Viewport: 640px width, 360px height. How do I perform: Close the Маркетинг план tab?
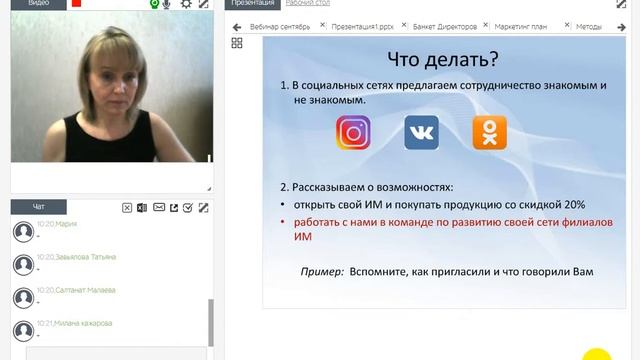pyautogui.click(x=567, y=25)
